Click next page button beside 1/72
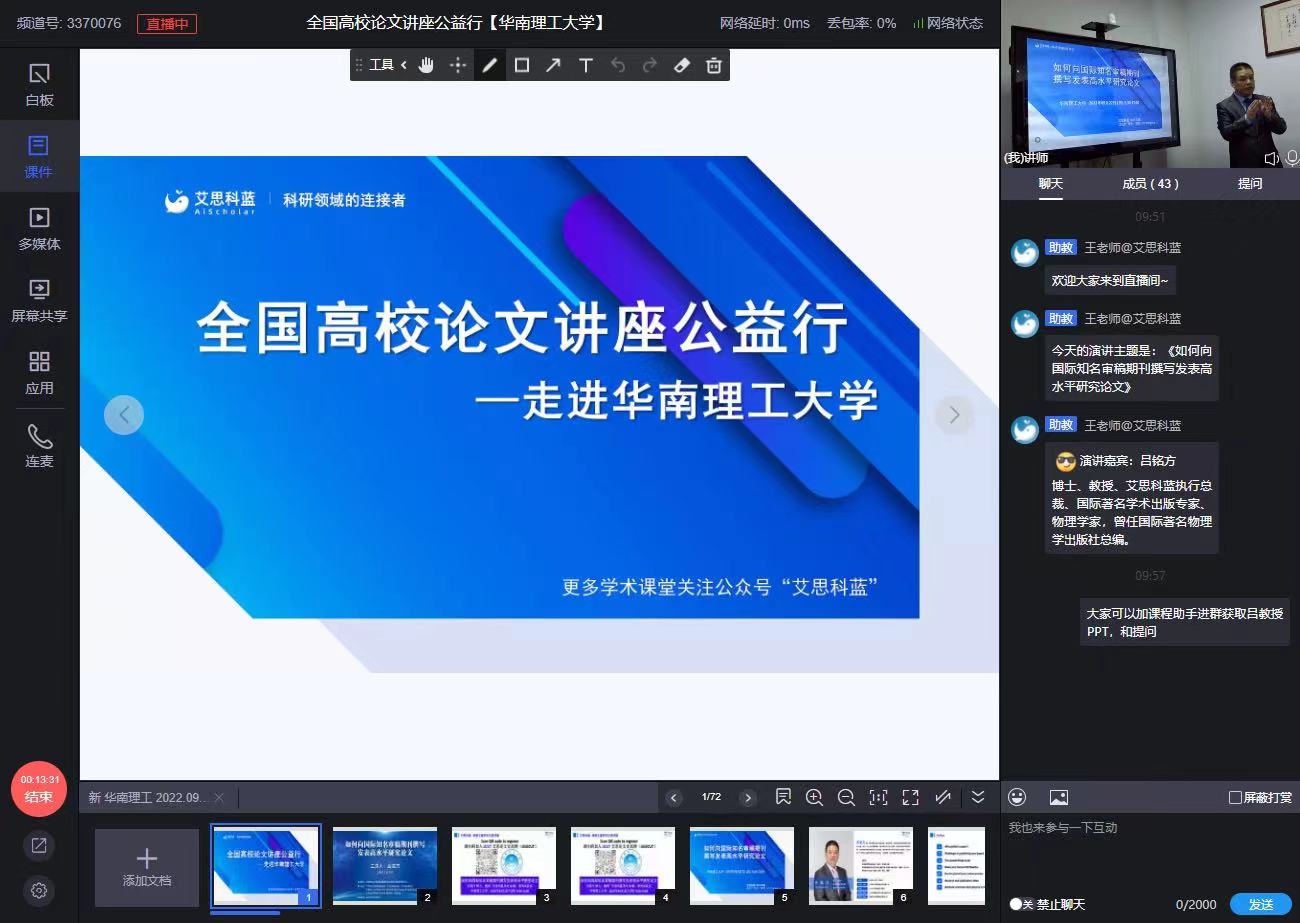This screenshot has height=923, width=1300. click(x=748, y=797)
